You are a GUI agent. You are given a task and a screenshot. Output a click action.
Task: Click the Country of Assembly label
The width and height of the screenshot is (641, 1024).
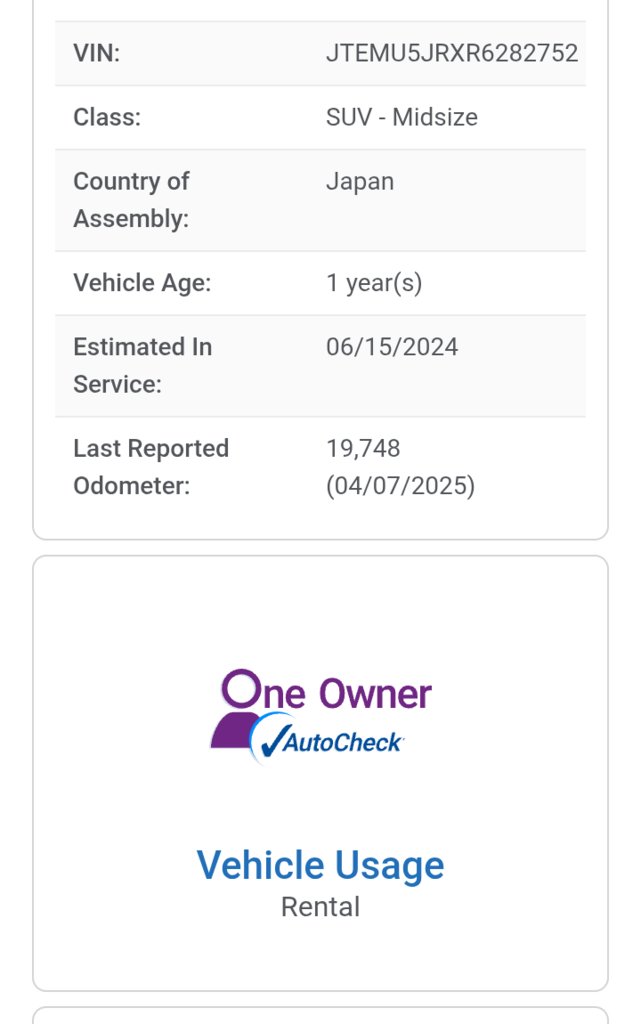pos(131,200)
